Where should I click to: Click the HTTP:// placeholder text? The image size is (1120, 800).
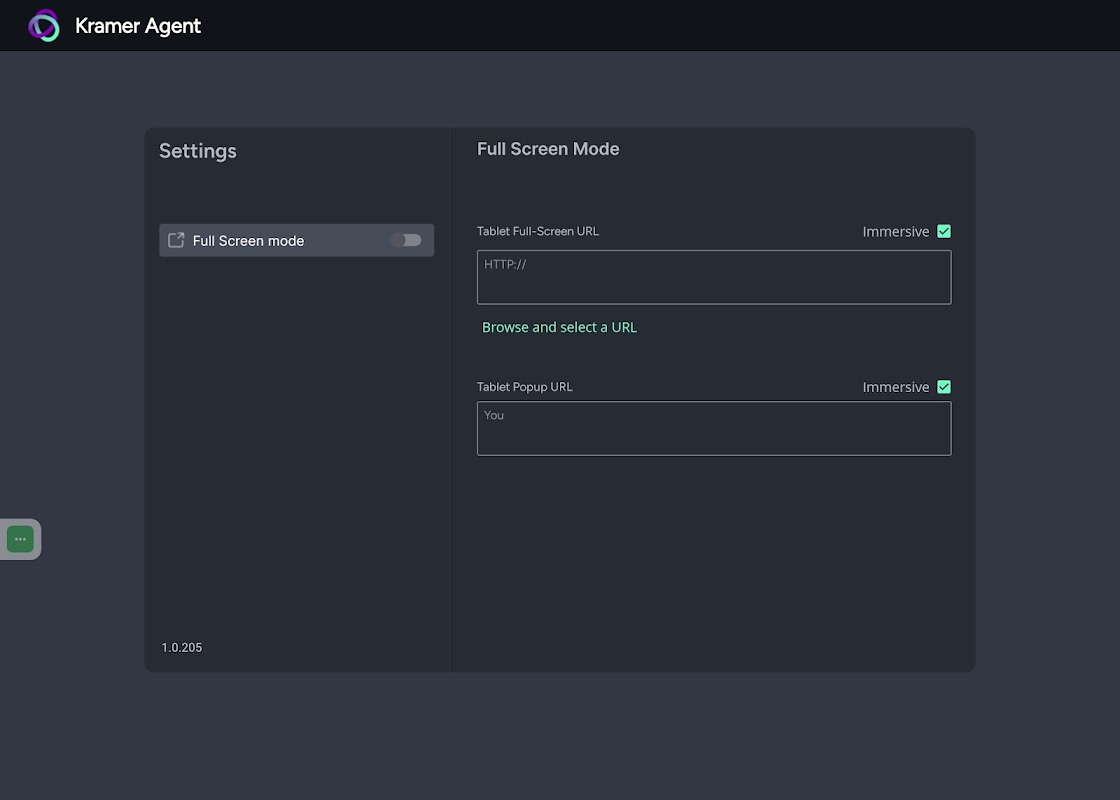(505, 265)
